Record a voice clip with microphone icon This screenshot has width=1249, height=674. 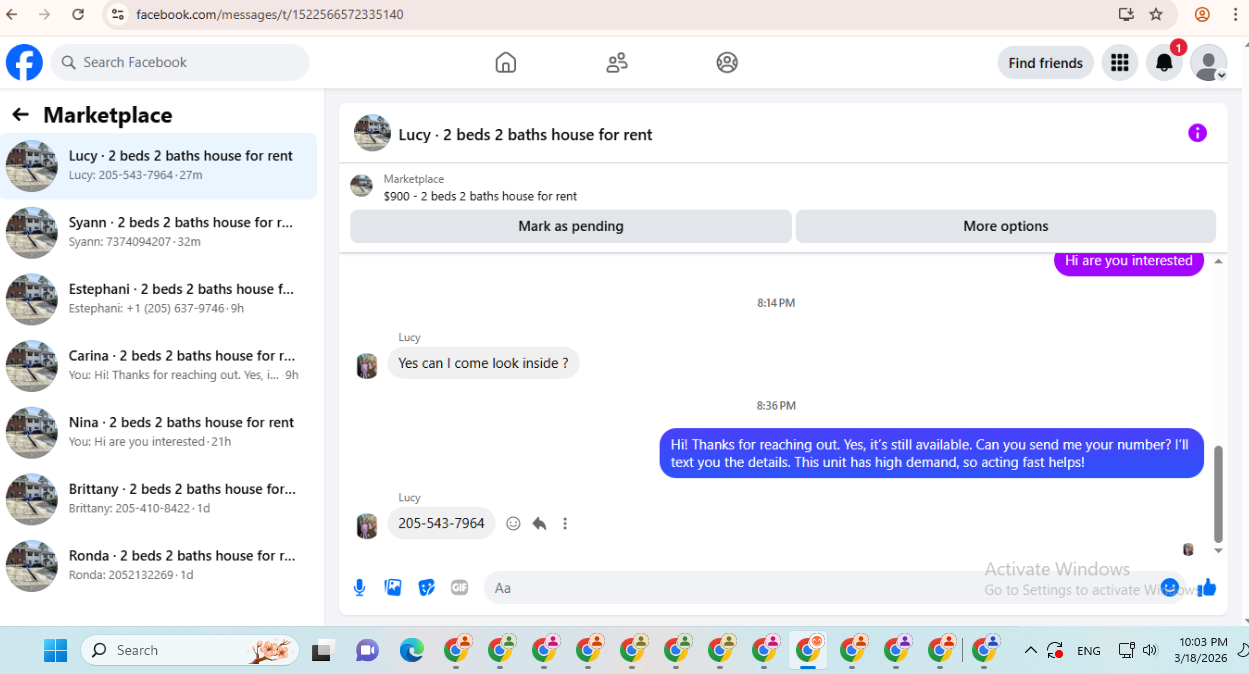(x=360, y=587)
